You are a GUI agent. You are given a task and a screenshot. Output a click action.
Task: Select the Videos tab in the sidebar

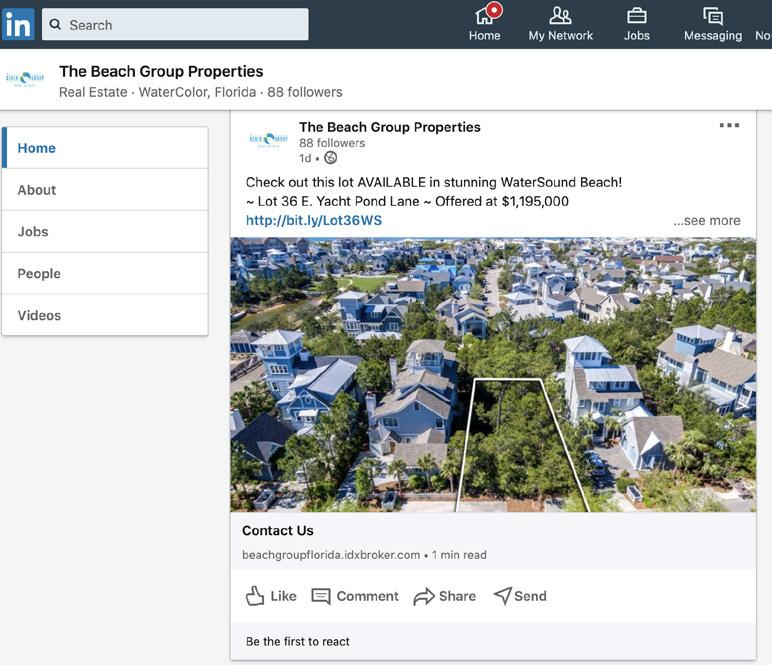[x=105, y=316]
